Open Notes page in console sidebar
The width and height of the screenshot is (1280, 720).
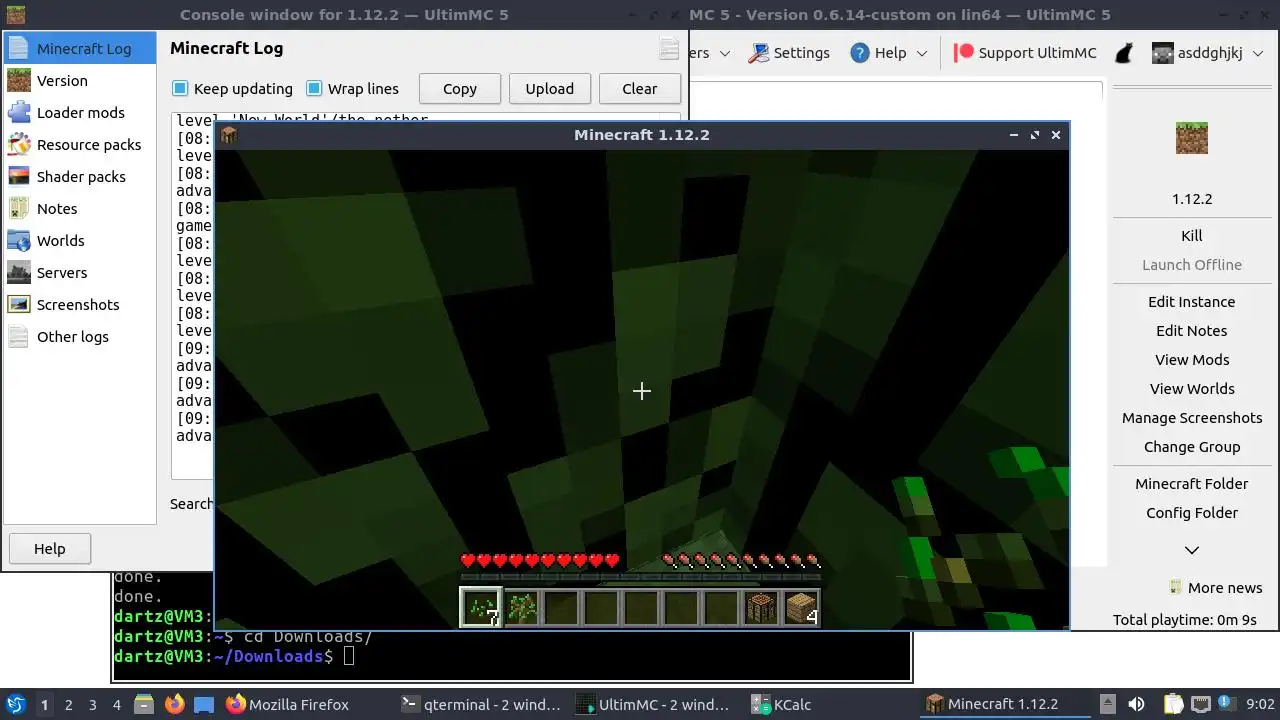pyautogui.click(x=80, y=209)
